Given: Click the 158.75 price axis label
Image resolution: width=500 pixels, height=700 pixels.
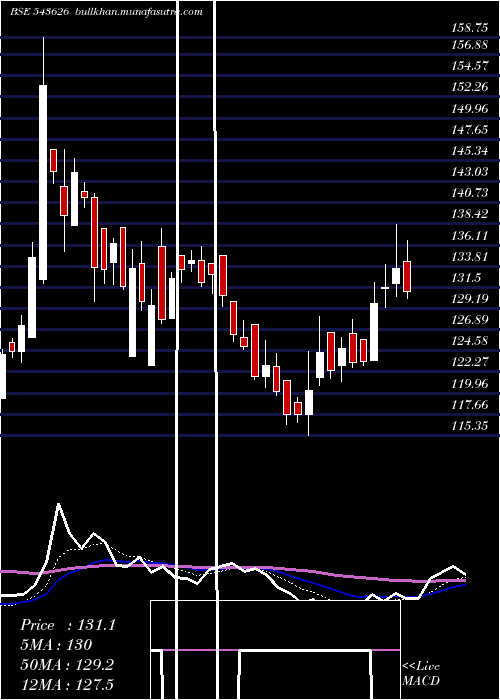Looking at the screenshot, I should click(469, 28).
